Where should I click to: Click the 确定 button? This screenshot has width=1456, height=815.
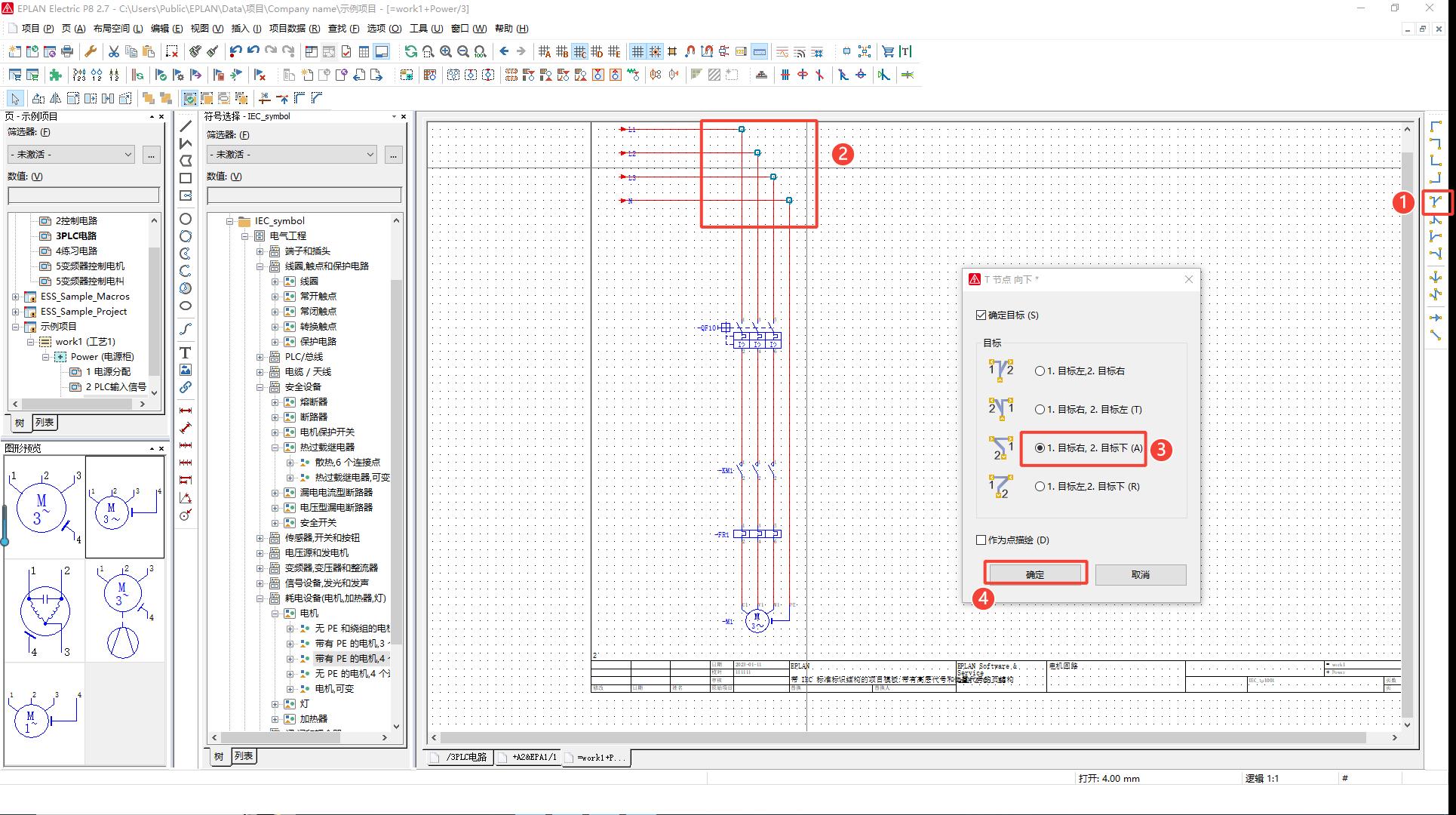1035,574
